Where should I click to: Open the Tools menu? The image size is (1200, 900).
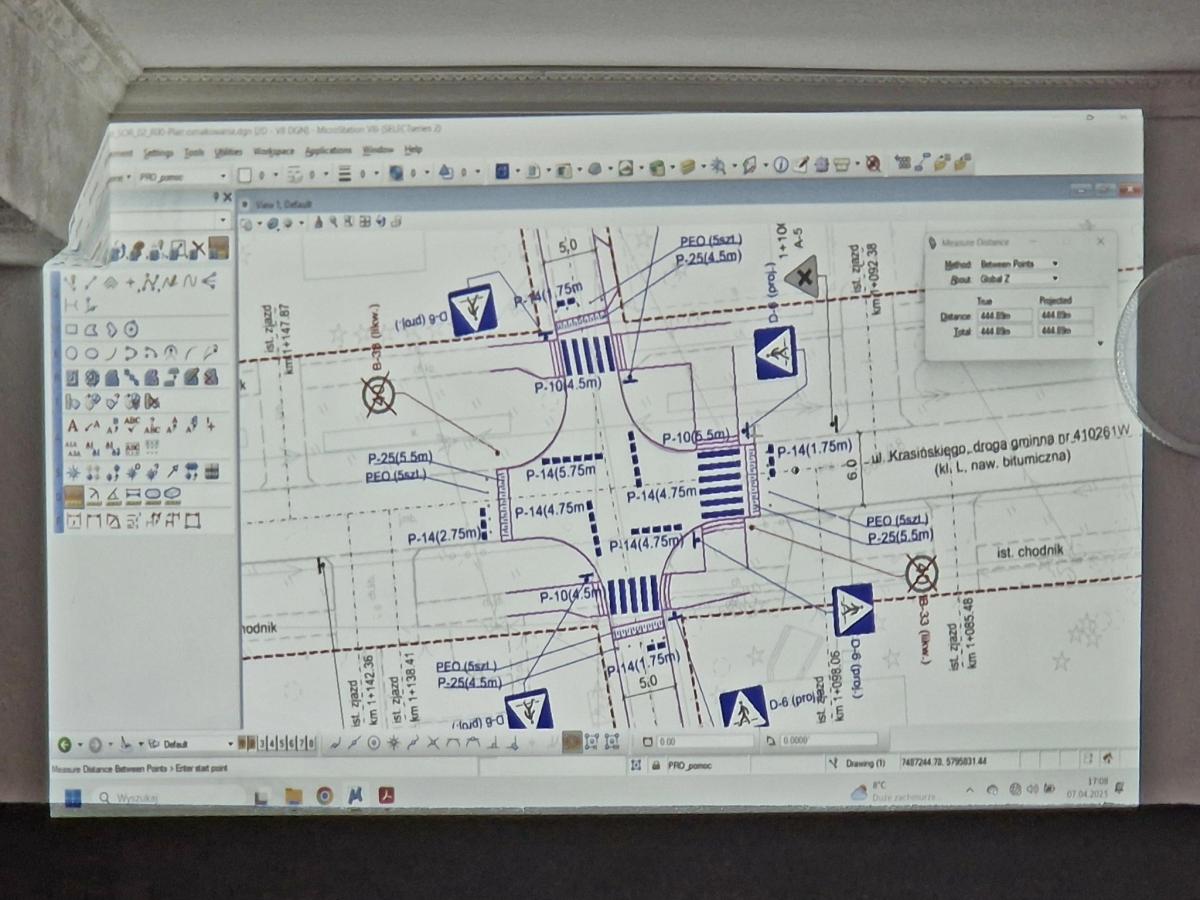pos(194,152)
